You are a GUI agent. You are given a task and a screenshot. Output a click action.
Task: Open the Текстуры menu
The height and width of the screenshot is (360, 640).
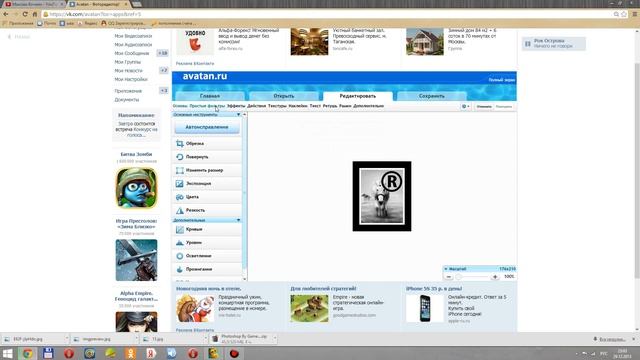(x=277, y=106)
